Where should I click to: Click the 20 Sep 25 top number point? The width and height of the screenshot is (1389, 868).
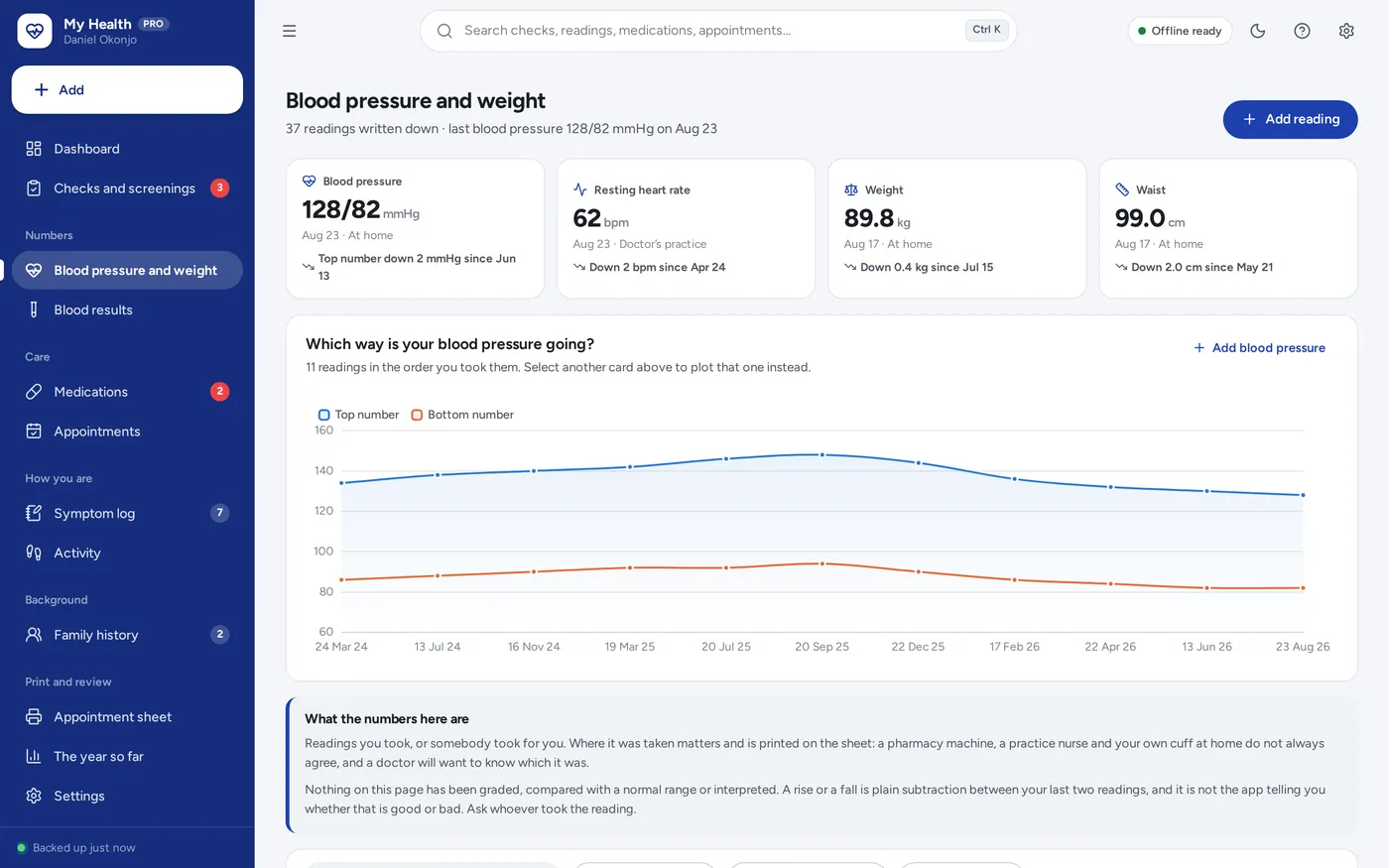[822, 454]
